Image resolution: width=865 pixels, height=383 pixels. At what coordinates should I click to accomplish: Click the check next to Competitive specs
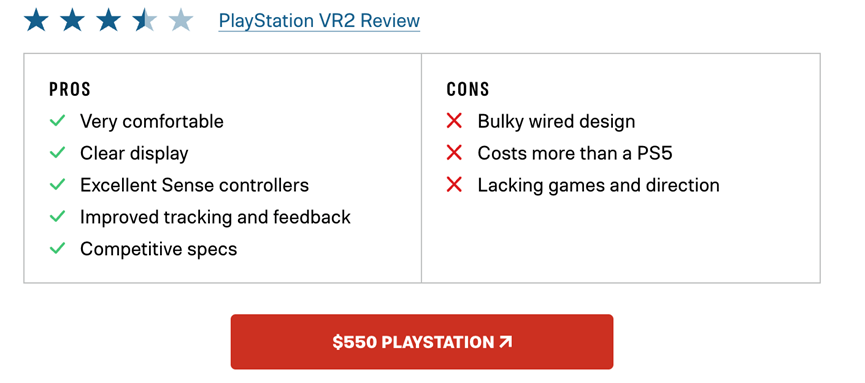click(x=57, y=248)
